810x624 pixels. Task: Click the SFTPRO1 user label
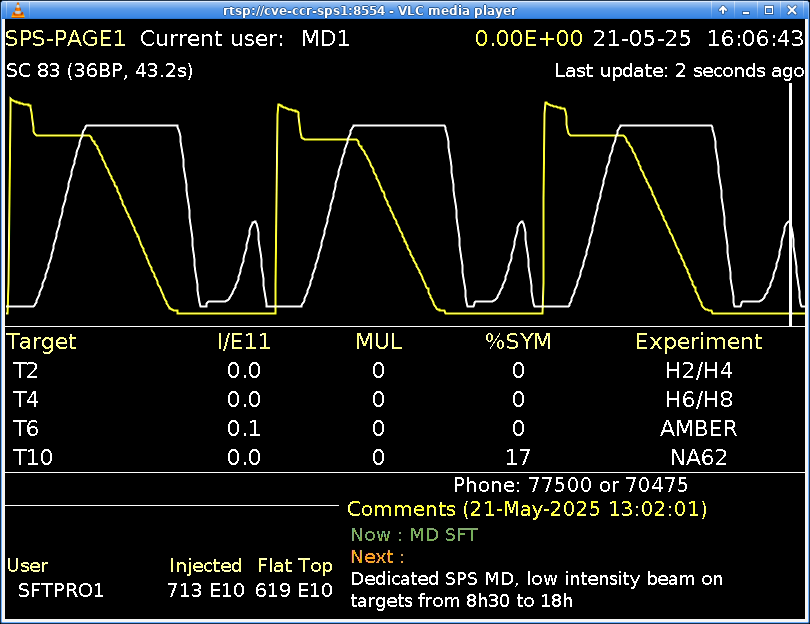(x=61, y=590)
